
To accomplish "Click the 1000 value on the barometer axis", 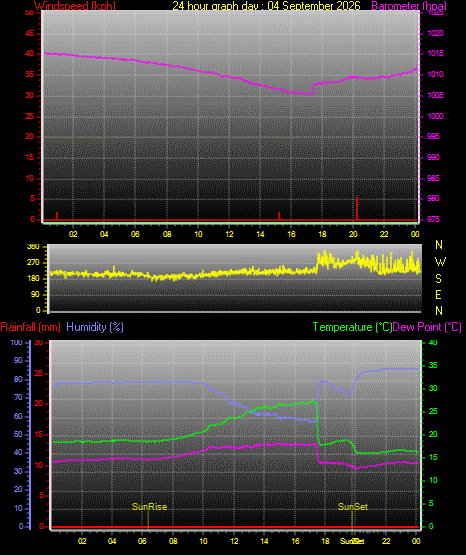I will point(435,116).
